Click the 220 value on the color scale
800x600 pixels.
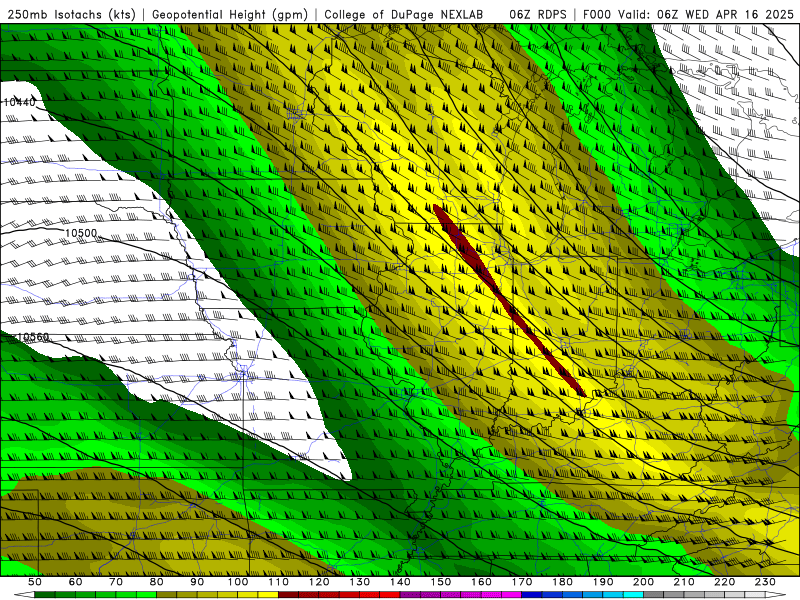point(725,582)
